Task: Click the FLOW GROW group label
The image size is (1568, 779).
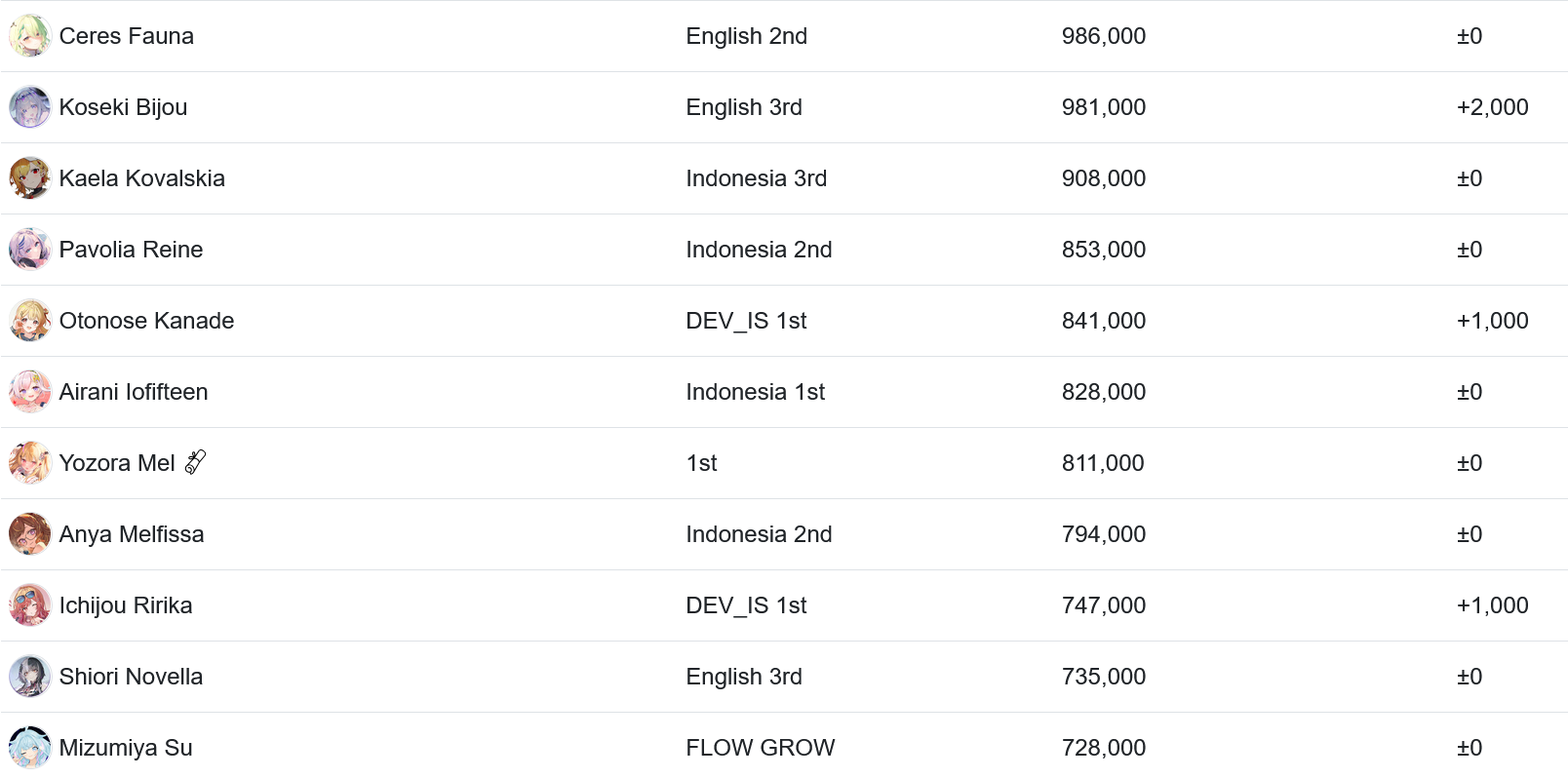Action: [x=761, y=748]
